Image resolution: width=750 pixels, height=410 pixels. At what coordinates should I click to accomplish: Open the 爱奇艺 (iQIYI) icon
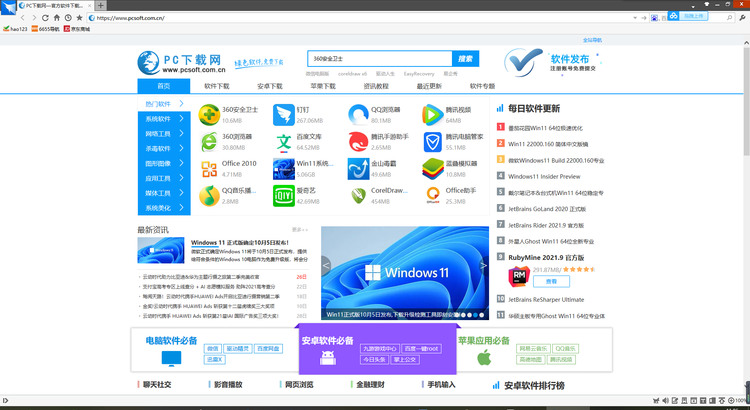283,195
